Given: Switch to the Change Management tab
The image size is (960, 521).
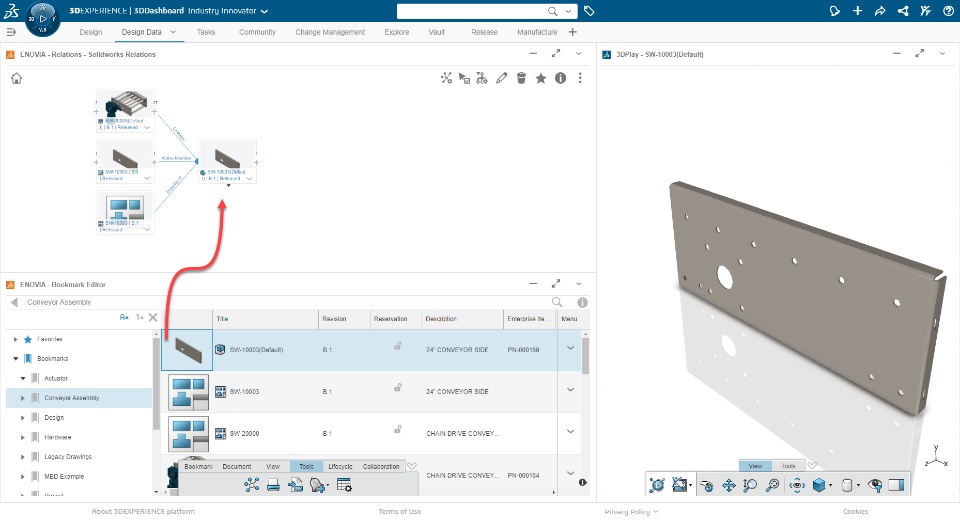Looking at the screenshot, I should (330, 32).
